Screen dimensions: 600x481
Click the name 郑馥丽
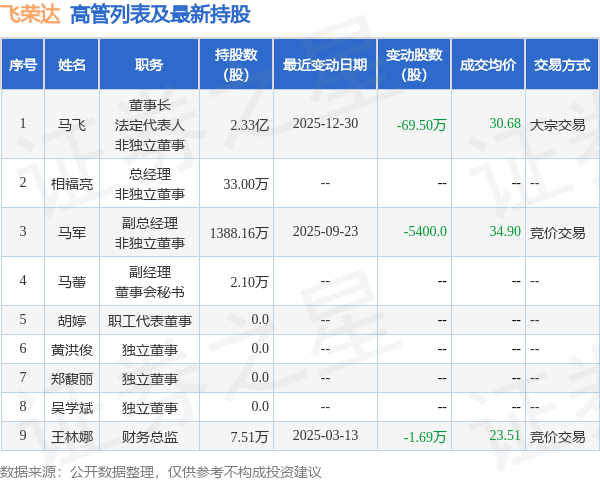[x=72, y=378]
